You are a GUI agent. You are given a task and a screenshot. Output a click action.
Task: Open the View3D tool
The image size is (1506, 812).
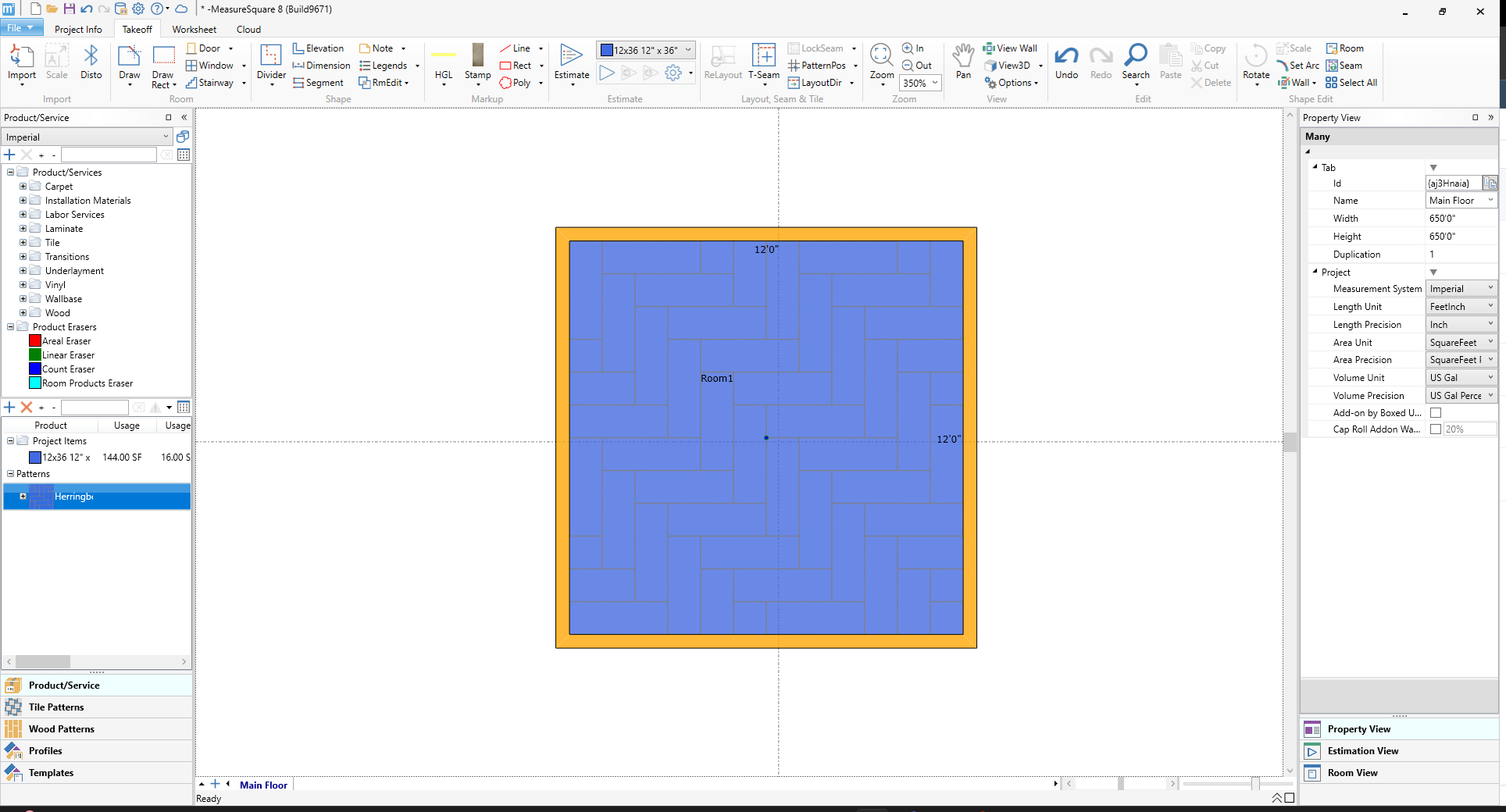pos(1008,66)
